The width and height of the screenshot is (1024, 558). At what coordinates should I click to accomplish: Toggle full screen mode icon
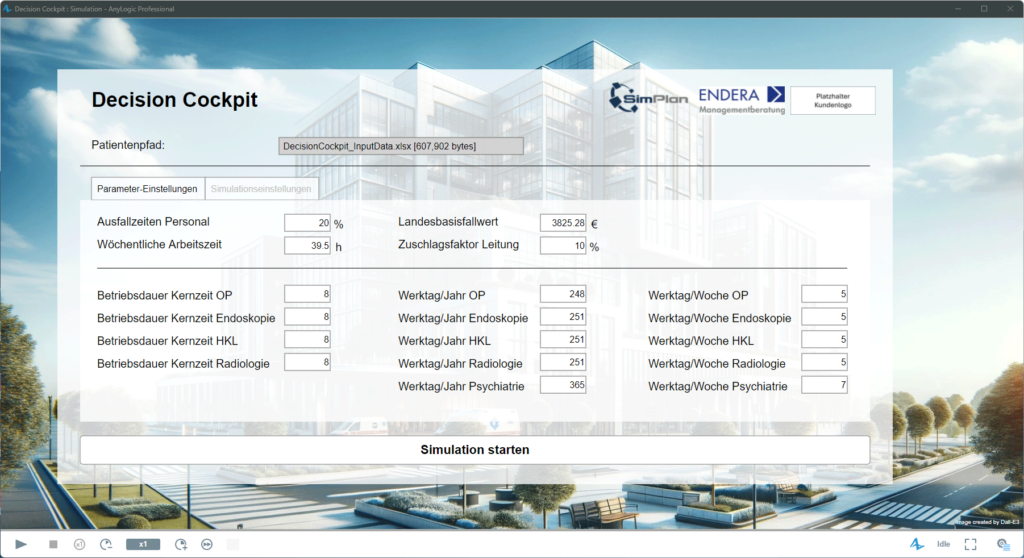coord(970,544)
